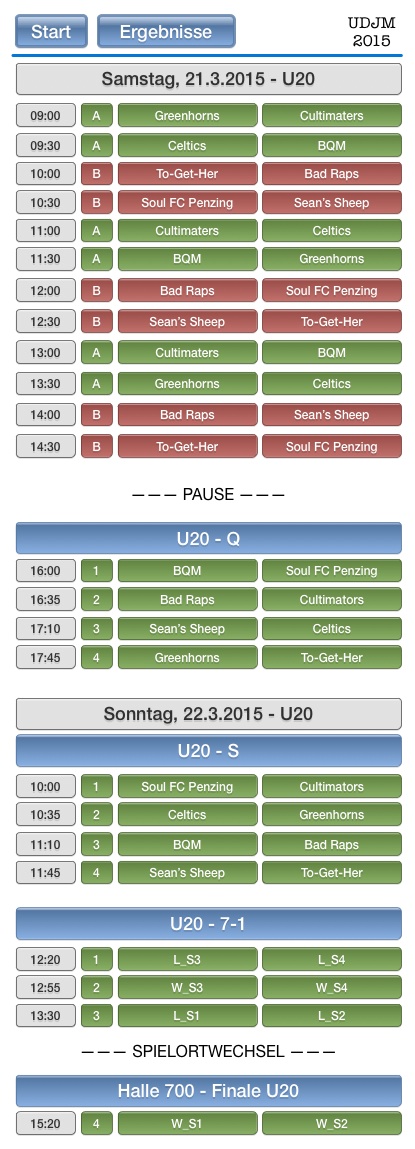Choose To-Get-Her in the 10:00 game
This screenshot has width=415, height=1149.
coord(187,174)
